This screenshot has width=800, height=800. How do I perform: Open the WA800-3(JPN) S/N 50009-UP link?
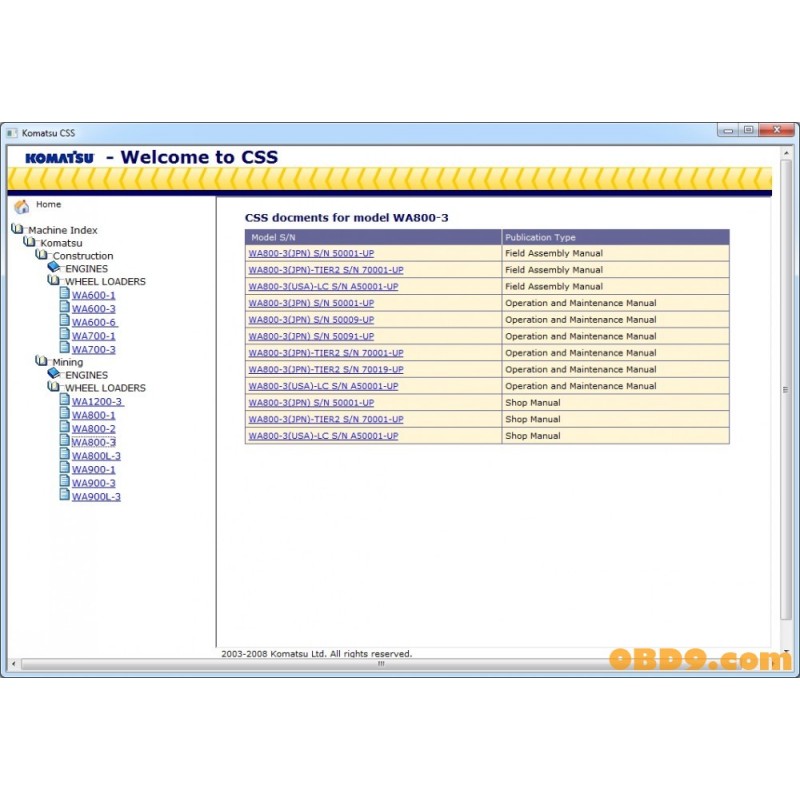tap(311, 320)
